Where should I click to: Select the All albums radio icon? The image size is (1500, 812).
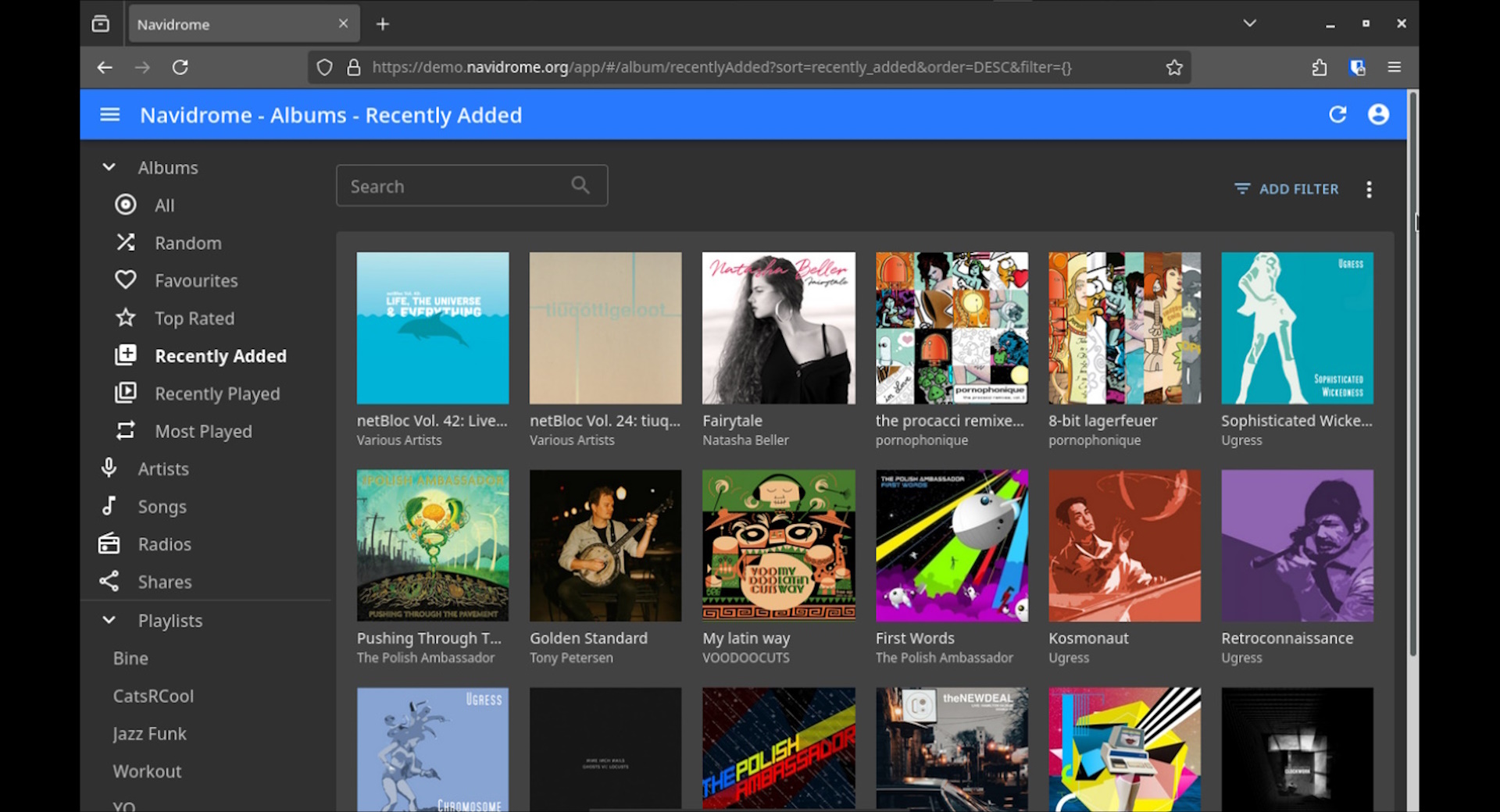(126, 205)
